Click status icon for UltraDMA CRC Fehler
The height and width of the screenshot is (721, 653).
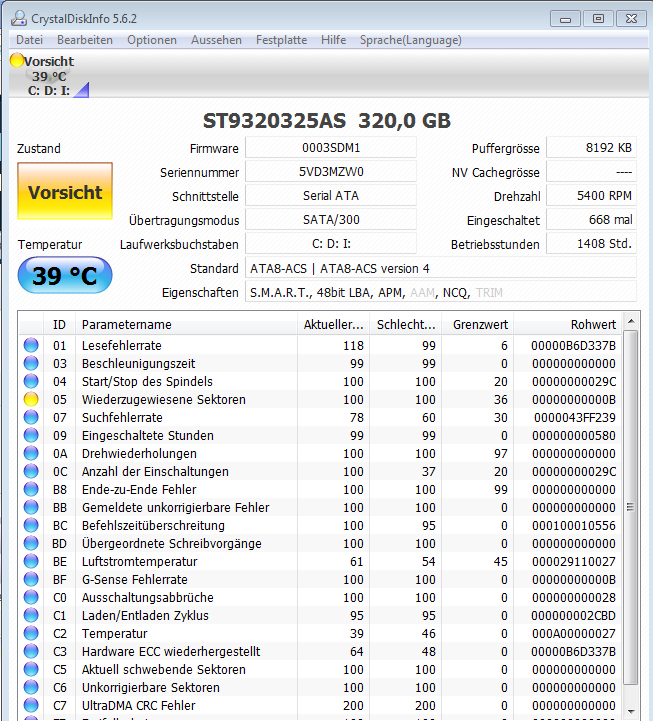[31, 705]
